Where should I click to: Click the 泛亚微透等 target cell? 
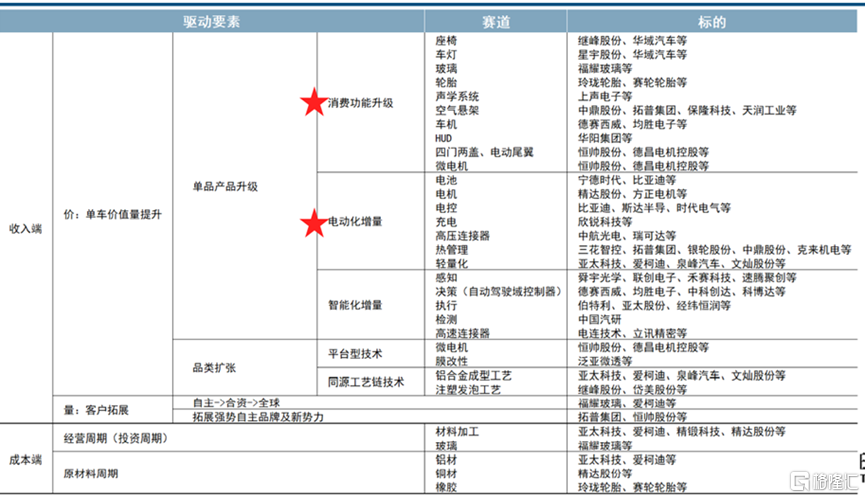coord(605,361)
